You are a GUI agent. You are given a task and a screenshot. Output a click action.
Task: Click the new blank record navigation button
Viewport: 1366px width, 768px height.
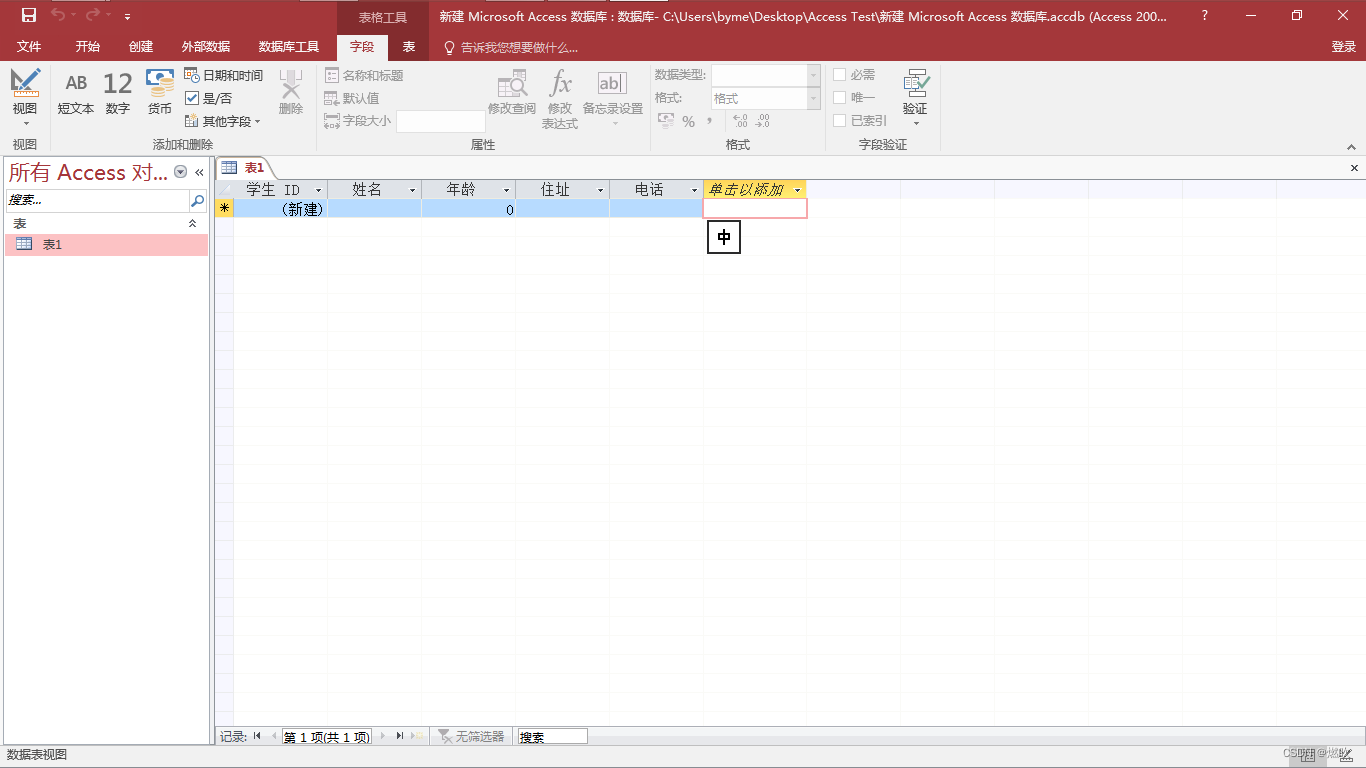coord(418,736)
